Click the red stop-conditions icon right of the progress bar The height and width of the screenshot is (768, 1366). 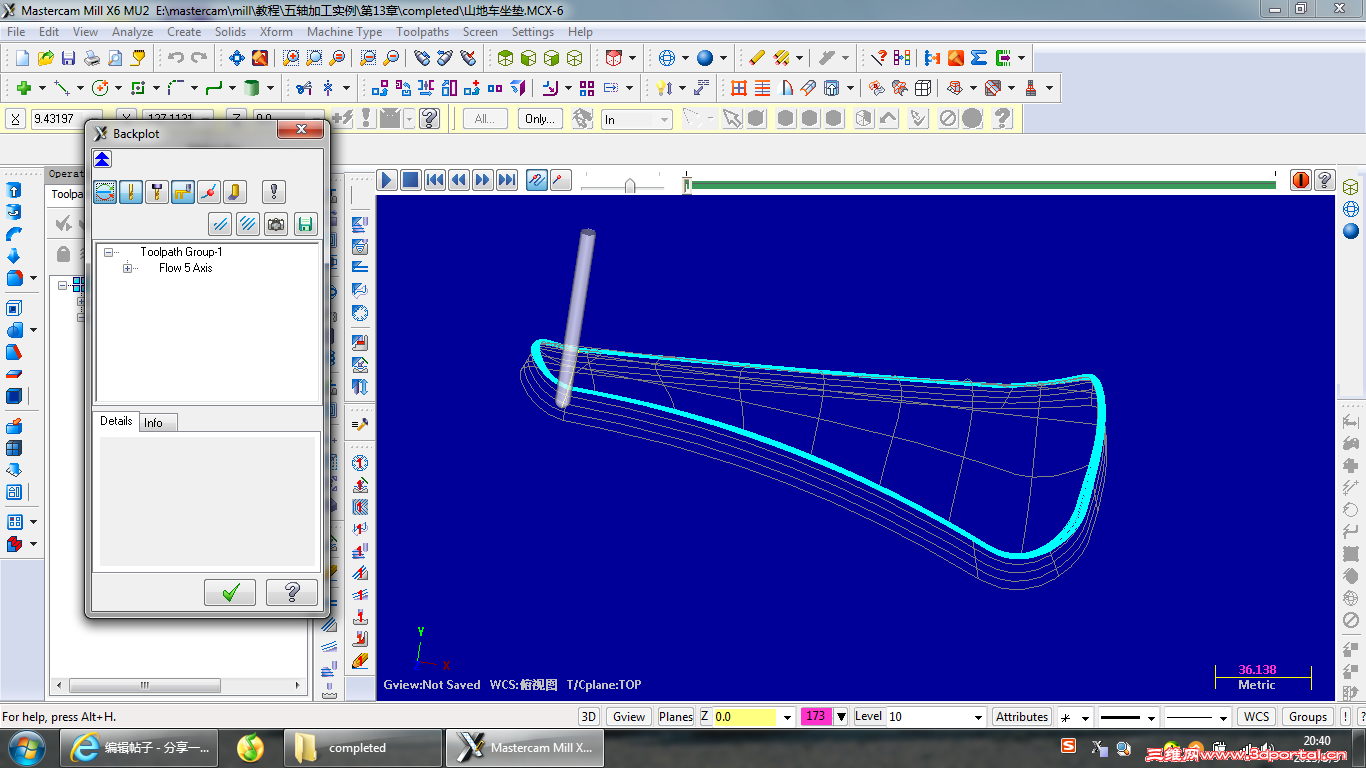tap(1301, 180)
